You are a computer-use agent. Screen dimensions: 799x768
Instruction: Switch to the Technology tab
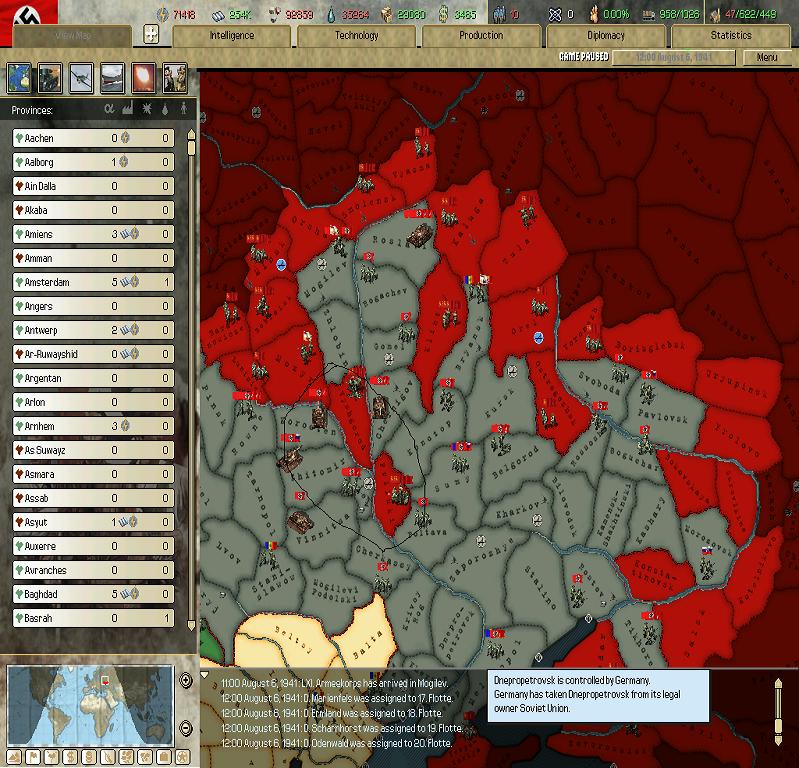(x=357, y=36)
